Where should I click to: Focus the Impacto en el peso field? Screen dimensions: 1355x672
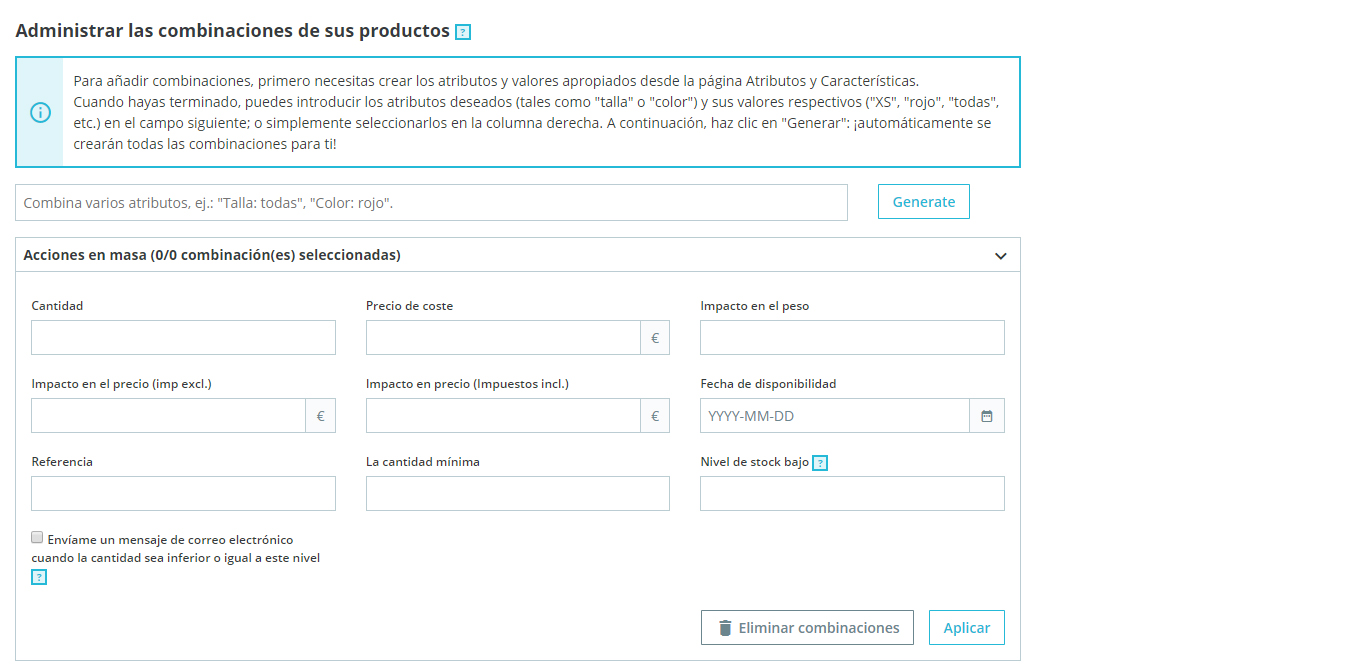point(852,338)
